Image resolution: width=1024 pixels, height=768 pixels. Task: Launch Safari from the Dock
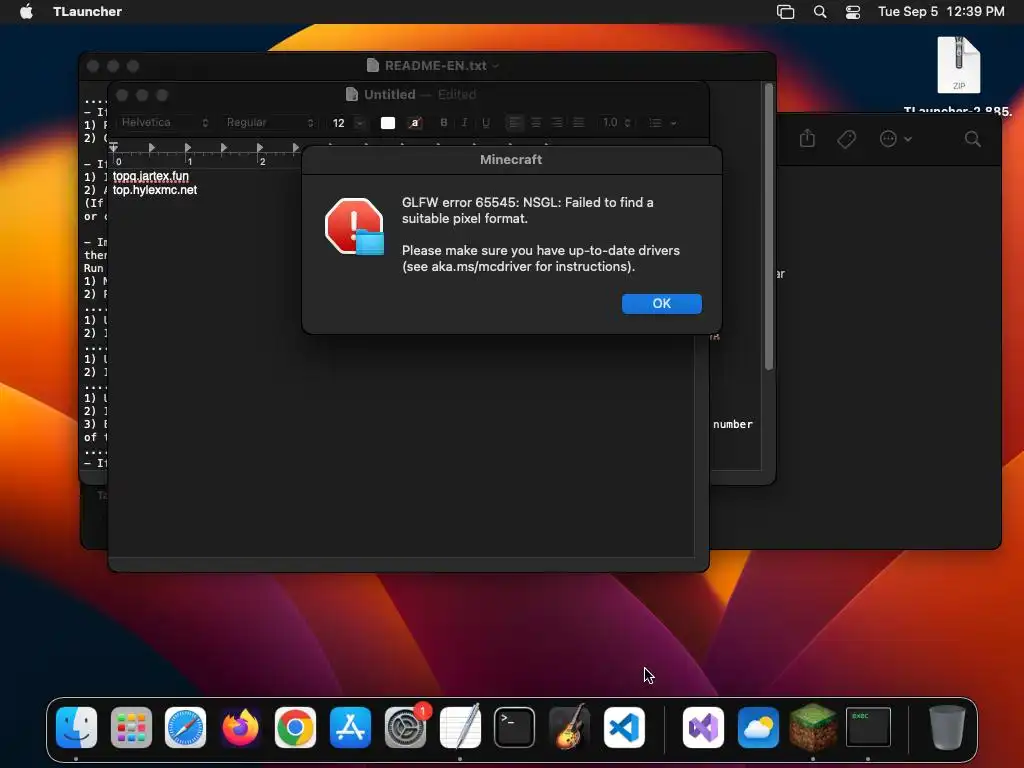185,727
